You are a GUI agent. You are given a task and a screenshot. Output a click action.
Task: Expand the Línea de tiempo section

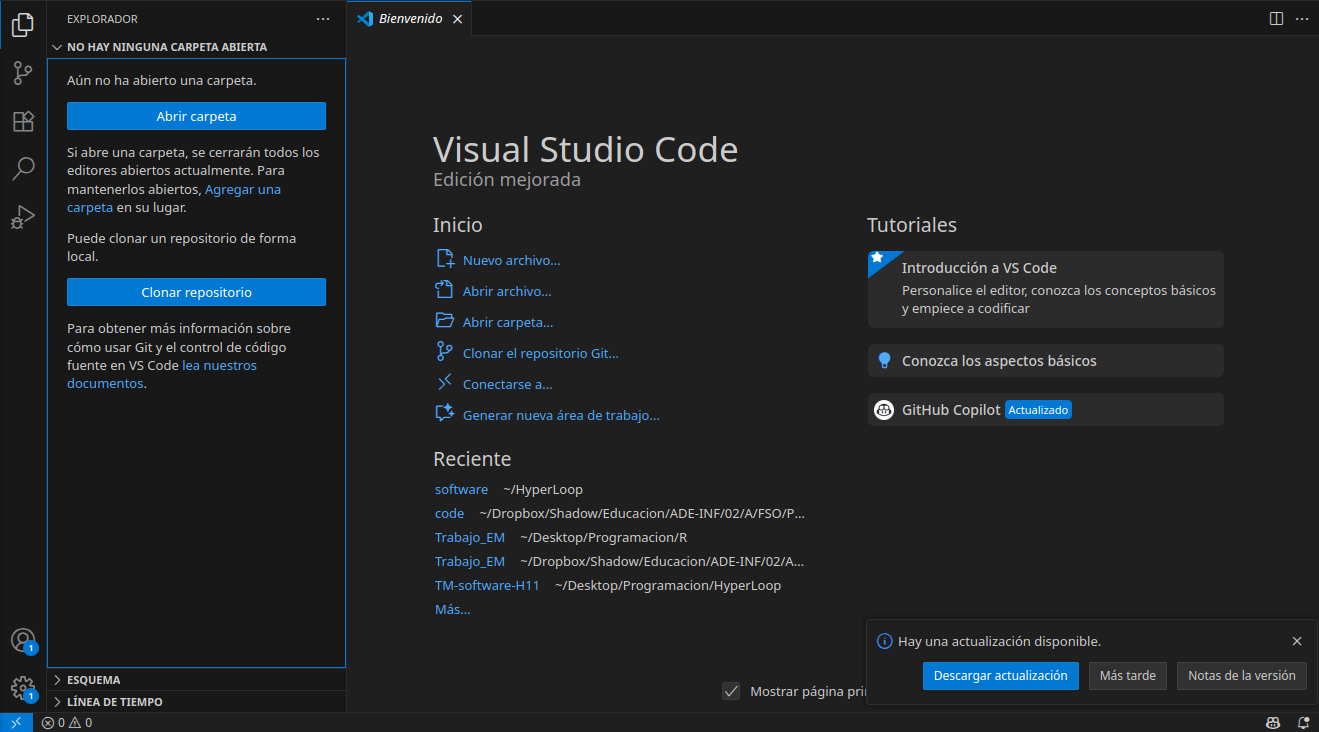click(x=115, y=702)
